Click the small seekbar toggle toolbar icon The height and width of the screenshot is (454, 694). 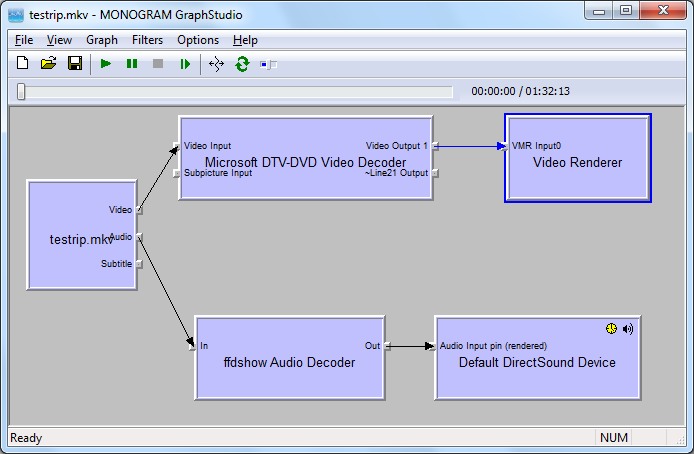[x=268, y=64]
